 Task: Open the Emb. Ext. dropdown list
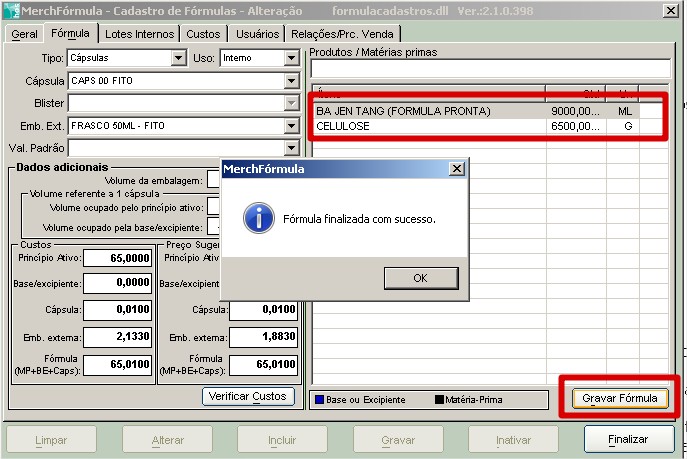(x=291, y=126)
